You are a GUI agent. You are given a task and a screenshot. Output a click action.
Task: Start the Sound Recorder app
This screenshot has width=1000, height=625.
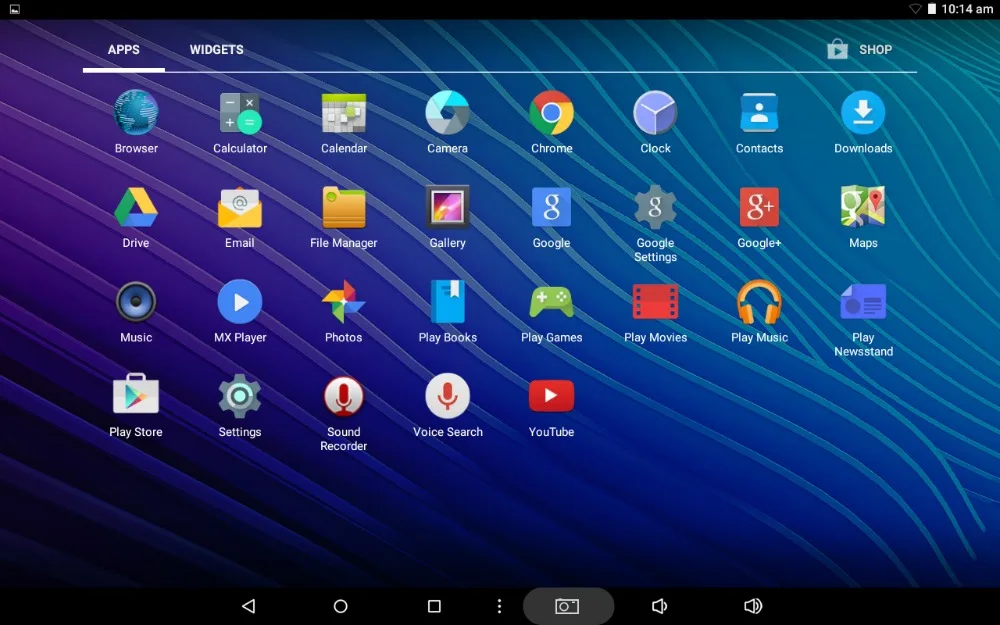click(344, 396)
